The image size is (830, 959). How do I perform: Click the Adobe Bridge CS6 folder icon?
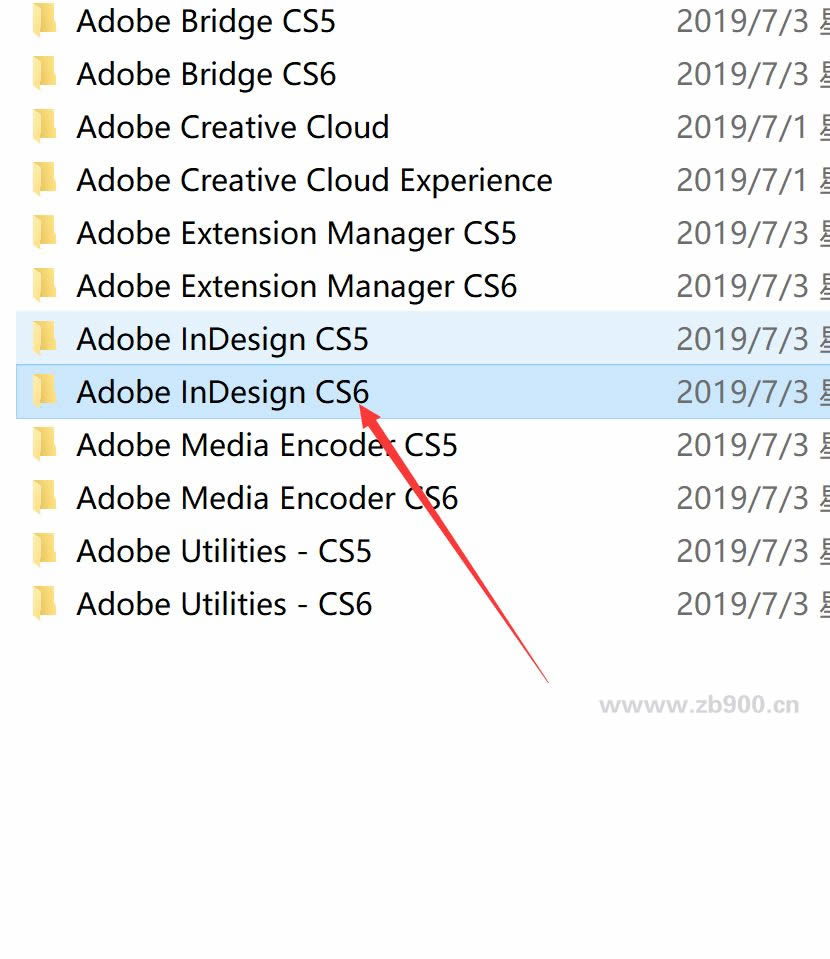(44, 73)
